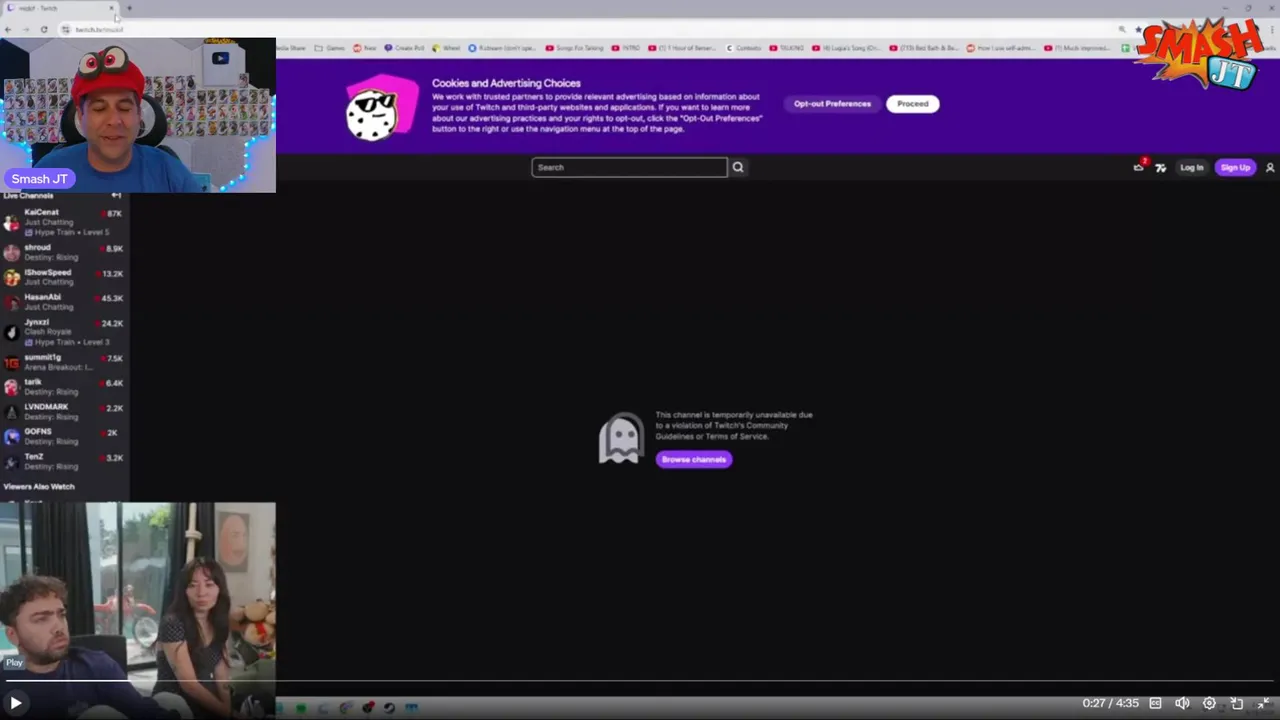Viewport: 1280px width, 720px height.
Task: Select the Twitch browser tab
Action: (x=58, y=8)
